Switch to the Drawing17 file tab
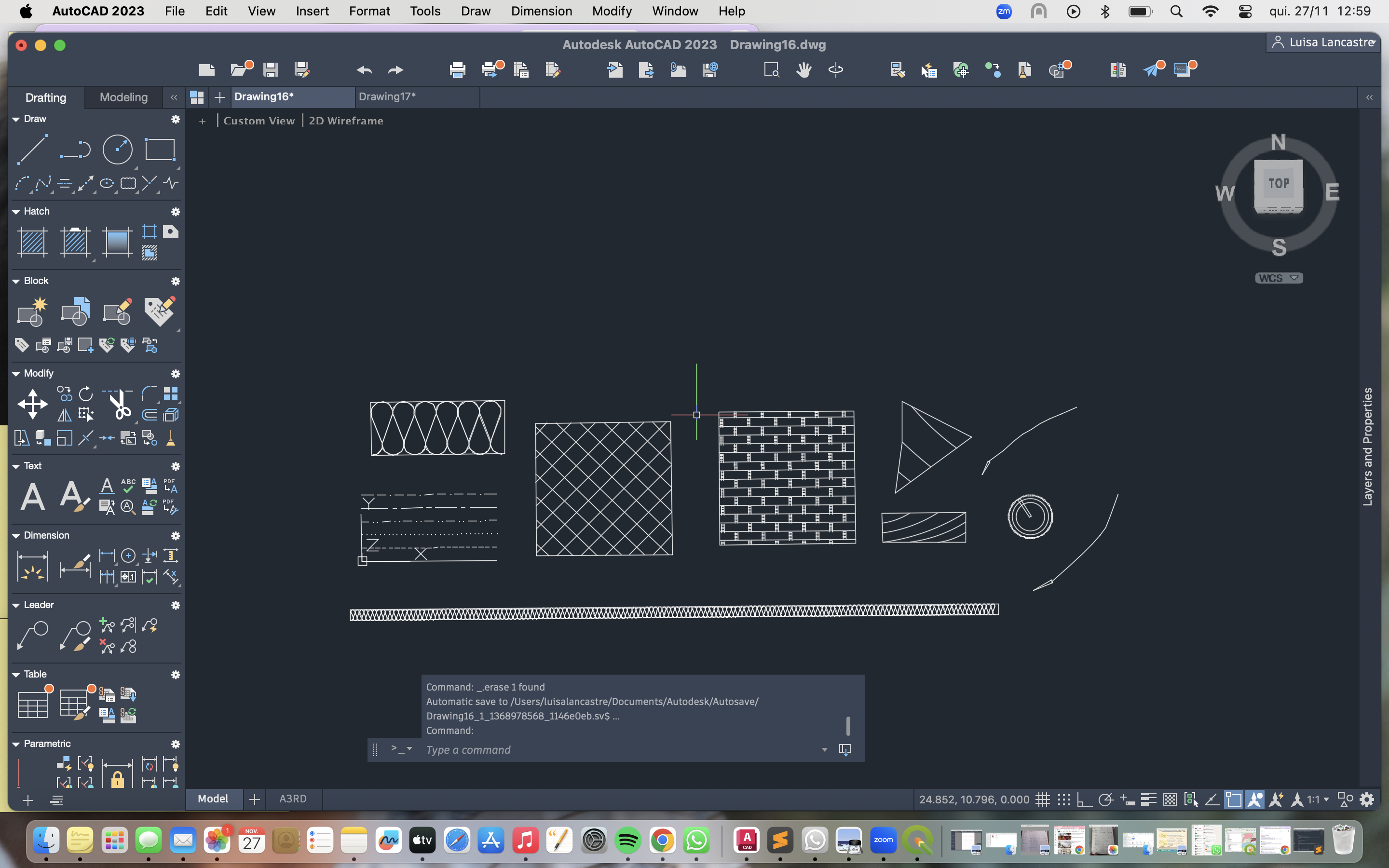The image size is (1389, 868). tap(387, 96)
